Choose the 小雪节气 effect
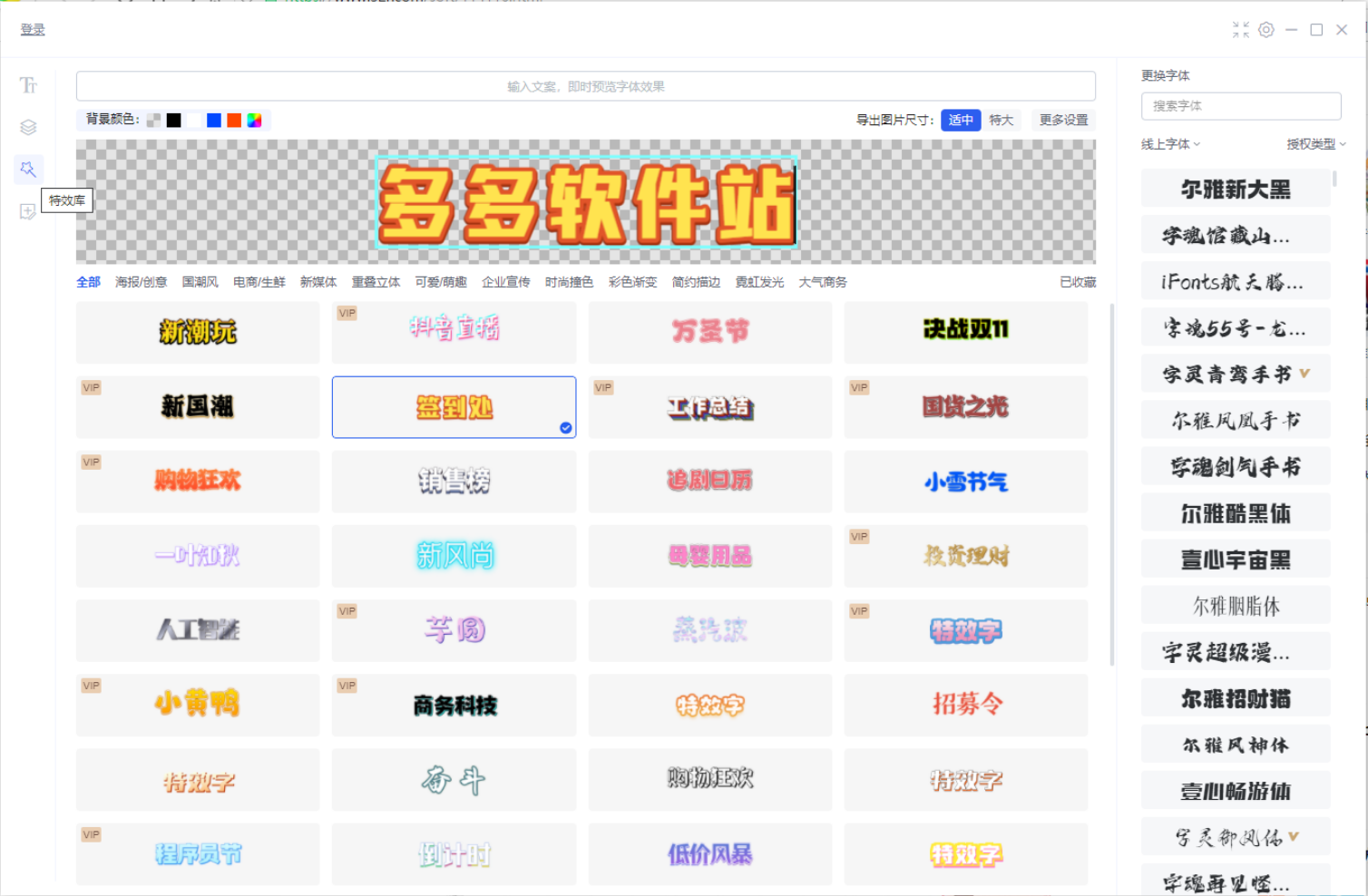The height and width of the screenshot is (896, 1368). coord(966,482)
